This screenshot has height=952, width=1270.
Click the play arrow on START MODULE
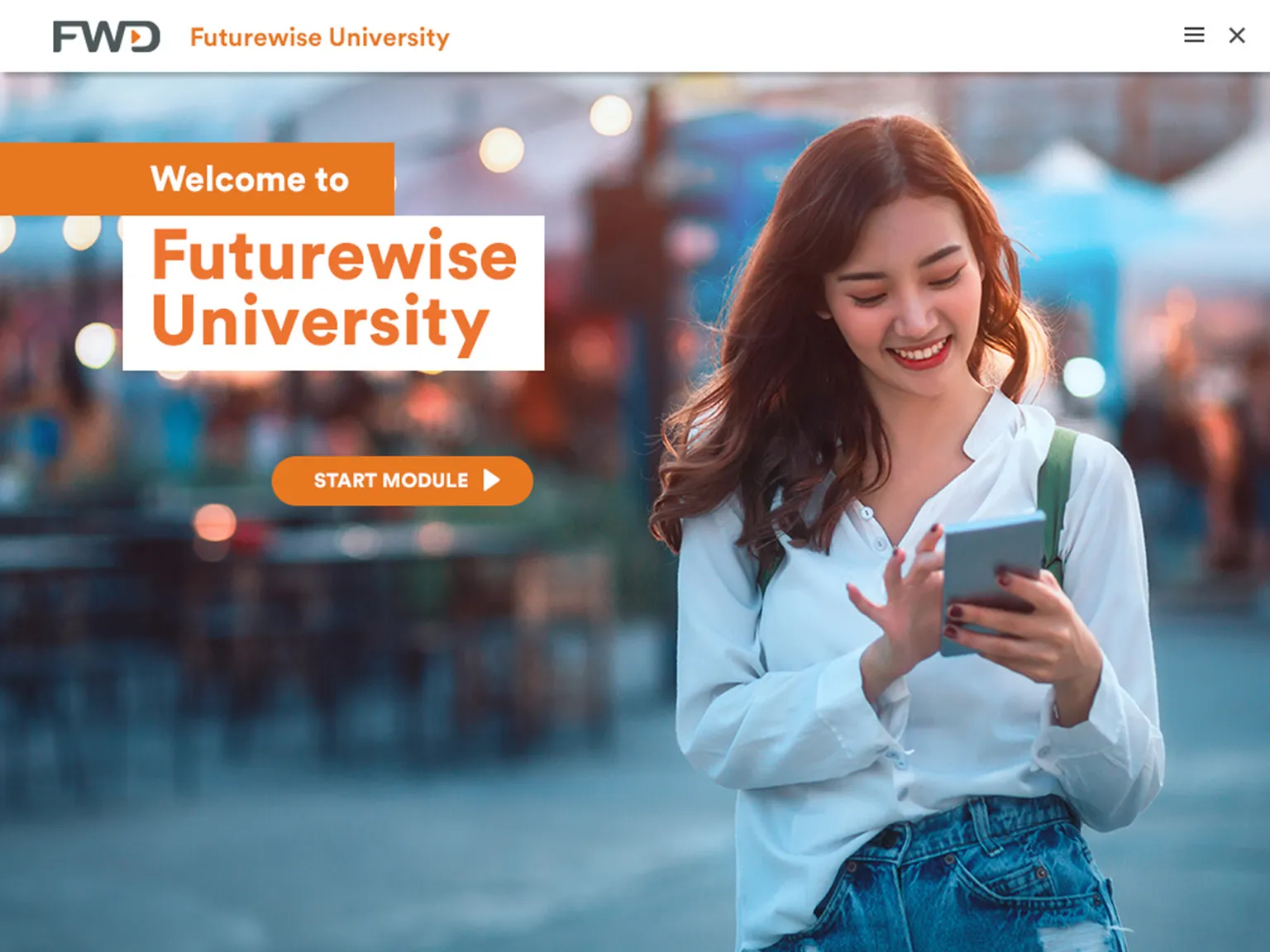(x=492, y=480)
